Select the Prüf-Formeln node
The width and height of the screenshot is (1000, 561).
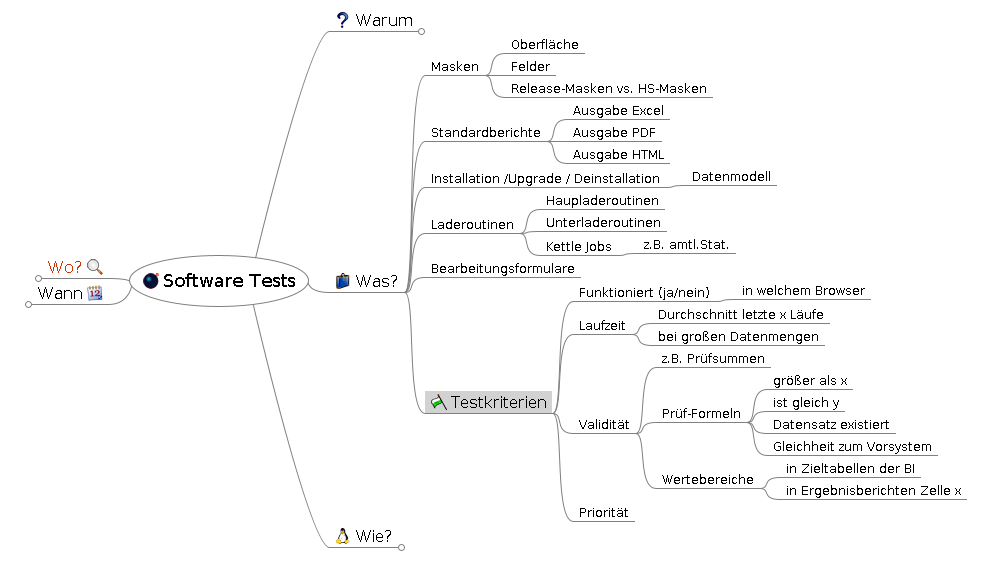pyautogui.click(x=701, y=413)
